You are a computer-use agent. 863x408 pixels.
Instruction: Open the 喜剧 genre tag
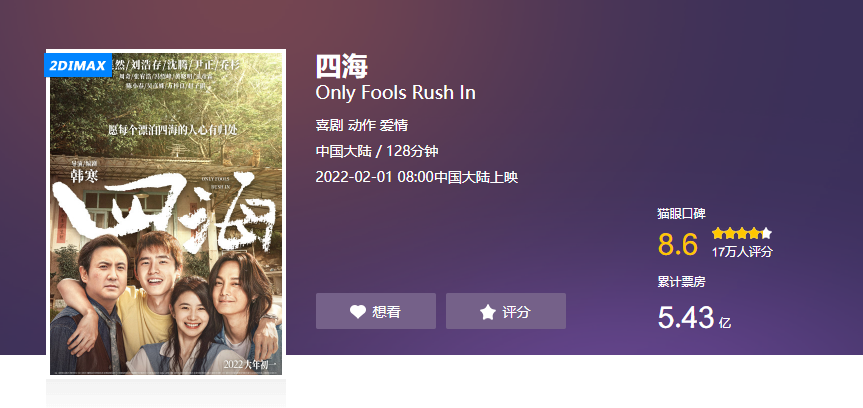(x=329, y=125)
